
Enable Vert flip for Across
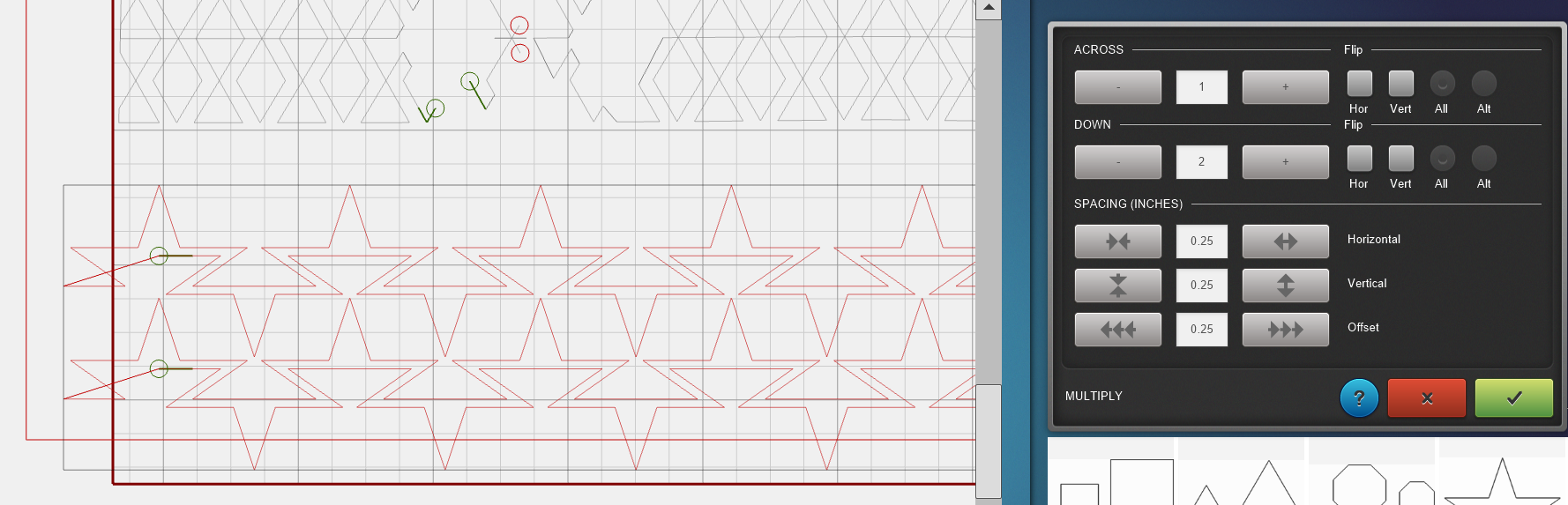point(1400,84)
